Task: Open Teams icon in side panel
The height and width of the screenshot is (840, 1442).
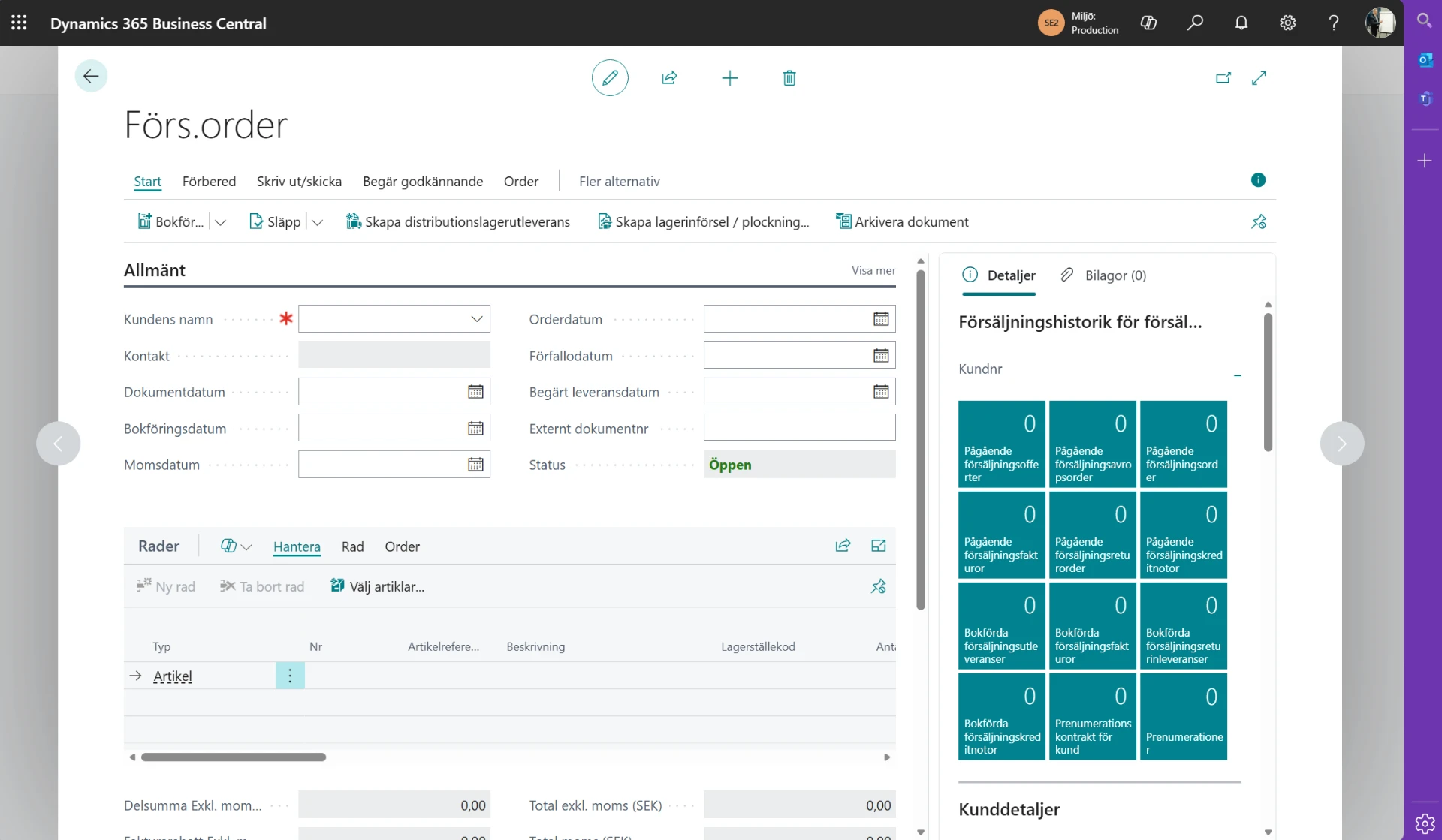Action: pos(1425,98)
